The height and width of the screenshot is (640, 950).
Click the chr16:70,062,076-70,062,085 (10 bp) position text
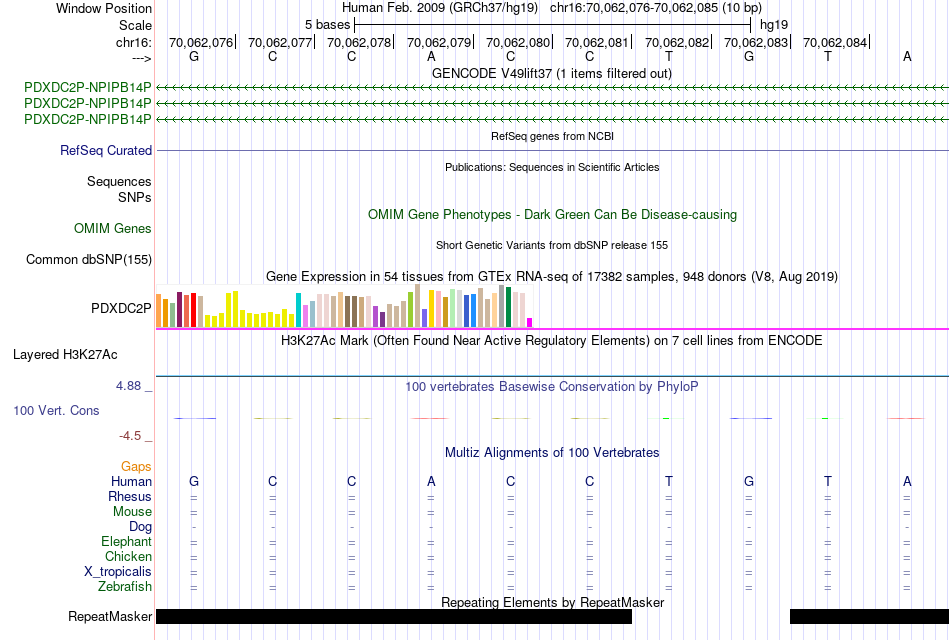click(x=656, y=8)
